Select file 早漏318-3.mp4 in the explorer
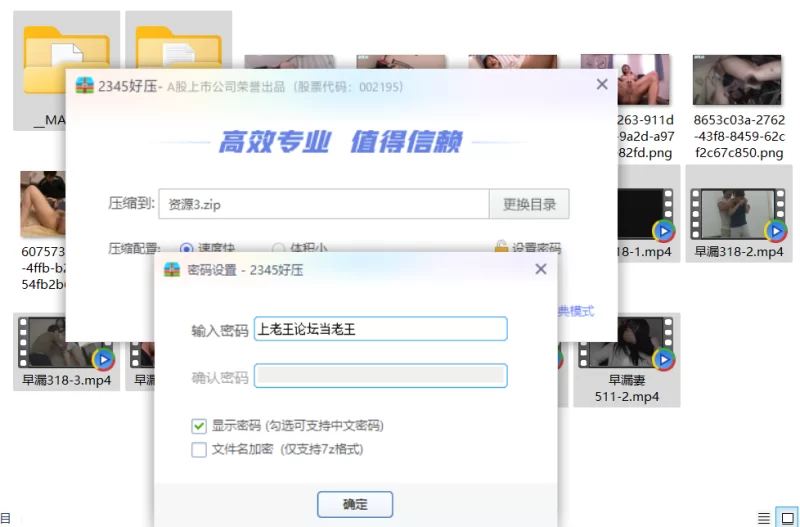 click(66, 352)
